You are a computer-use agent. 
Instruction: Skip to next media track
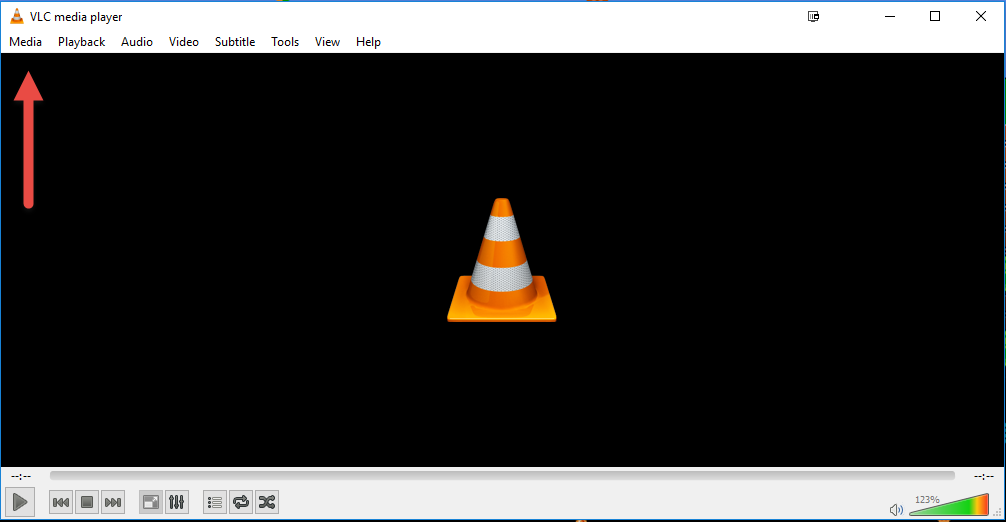(113, 502)
